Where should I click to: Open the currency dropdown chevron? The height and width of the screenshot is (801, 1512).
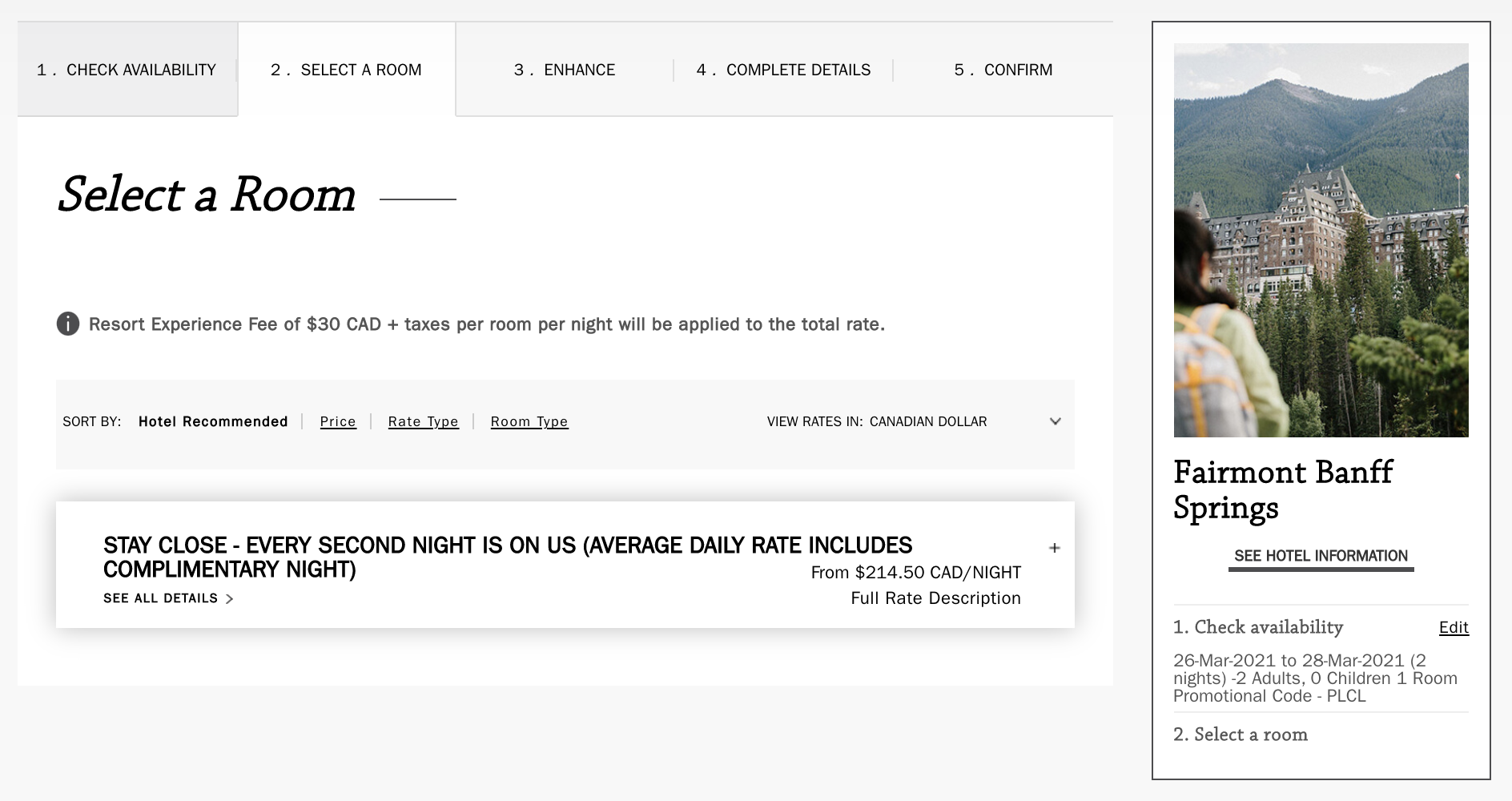pos(1055,421)
